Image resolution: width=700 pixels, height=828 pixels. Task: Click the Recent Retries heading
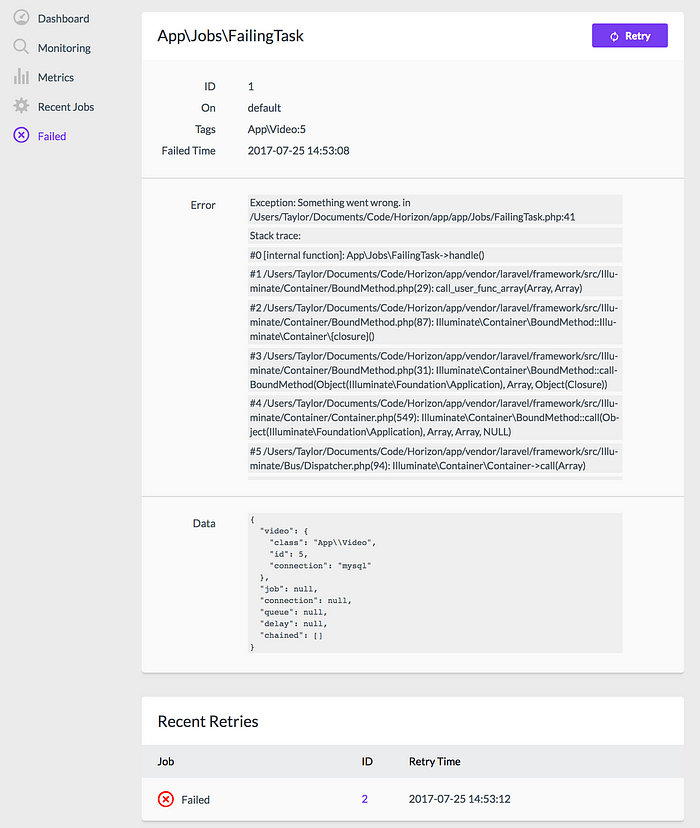click(x=208, y=722)
